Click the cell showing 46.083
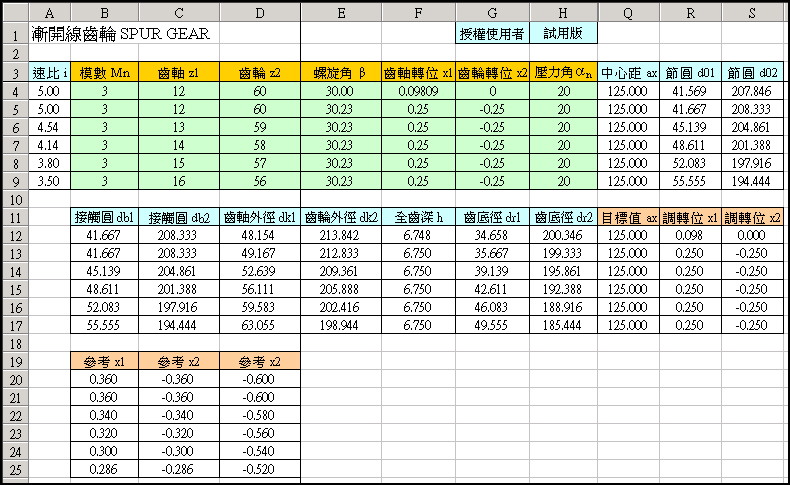Image resolution: width=790 pixels, height=485 pixels. [492, 308]
